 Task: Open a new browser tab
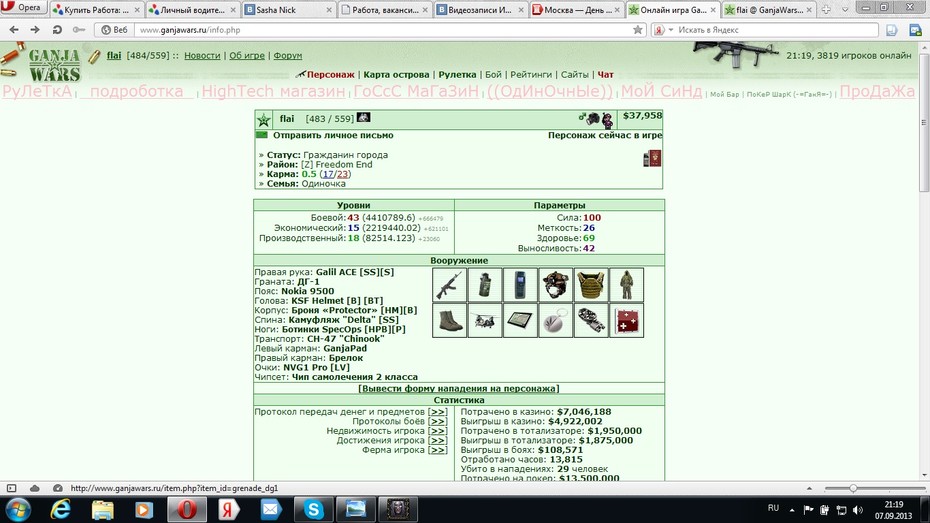tap(826, 9)
